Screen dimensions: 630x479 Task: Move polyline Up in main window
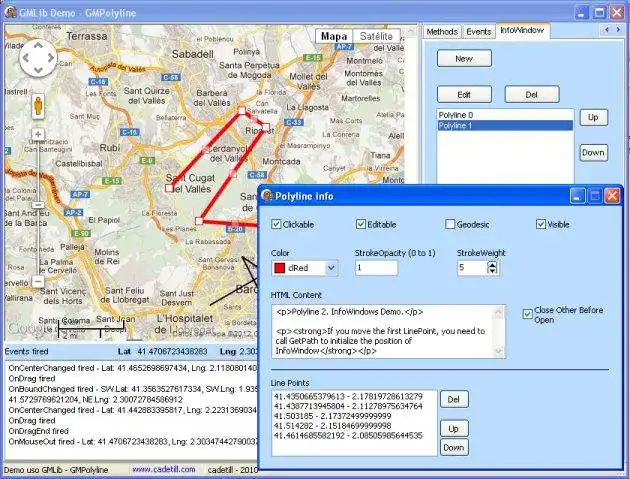tap(593, 117)
